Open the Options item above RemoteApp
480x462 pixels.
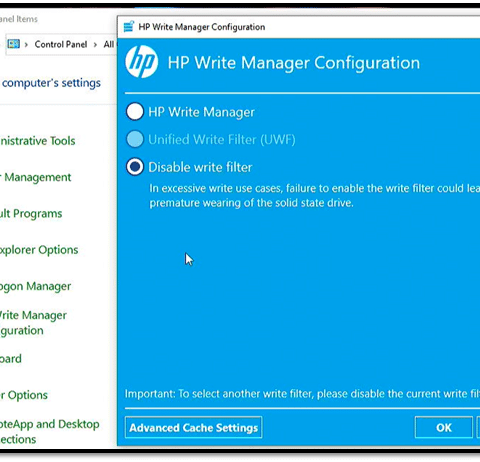click(24, 395)
